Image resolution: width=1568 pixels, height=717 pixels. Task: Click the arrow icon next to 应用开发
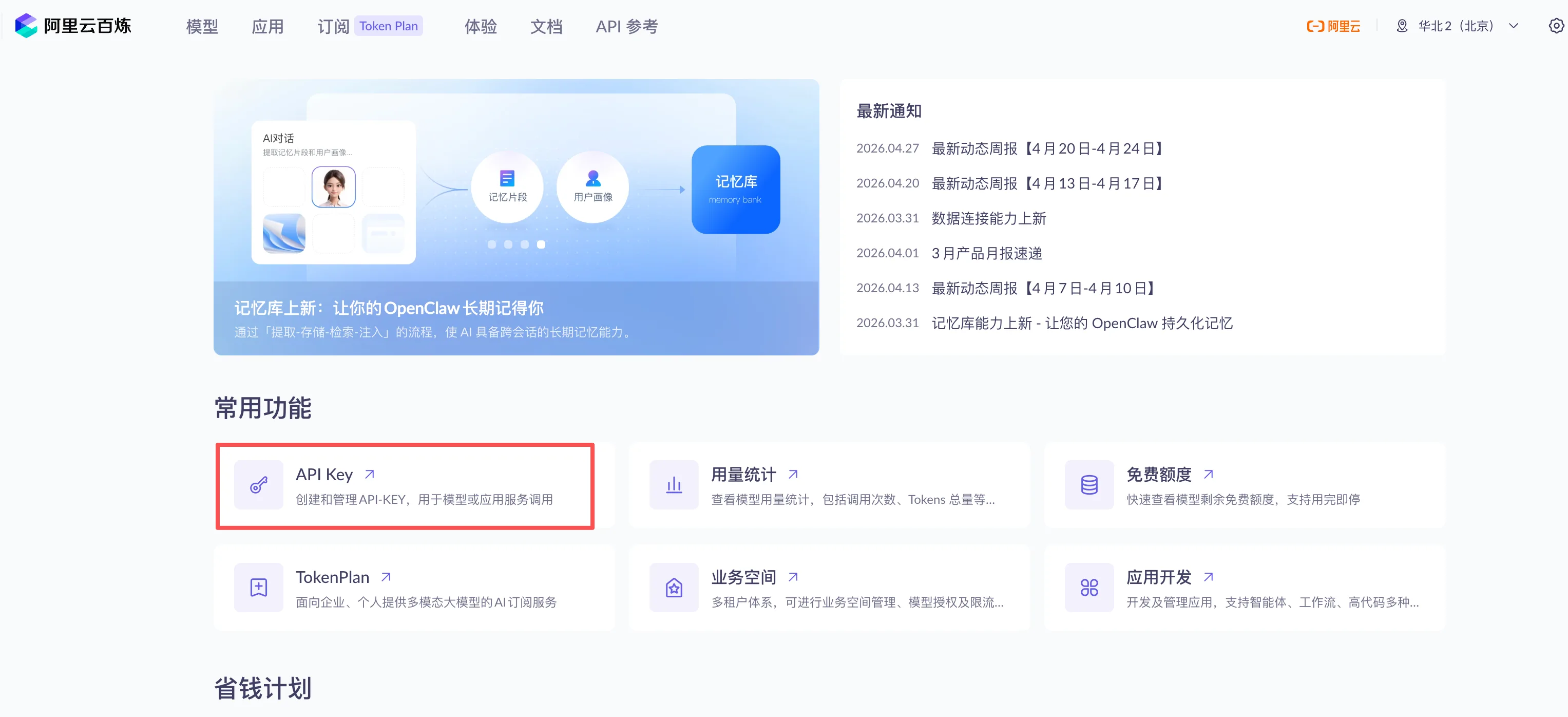[x=1208, y=576]
